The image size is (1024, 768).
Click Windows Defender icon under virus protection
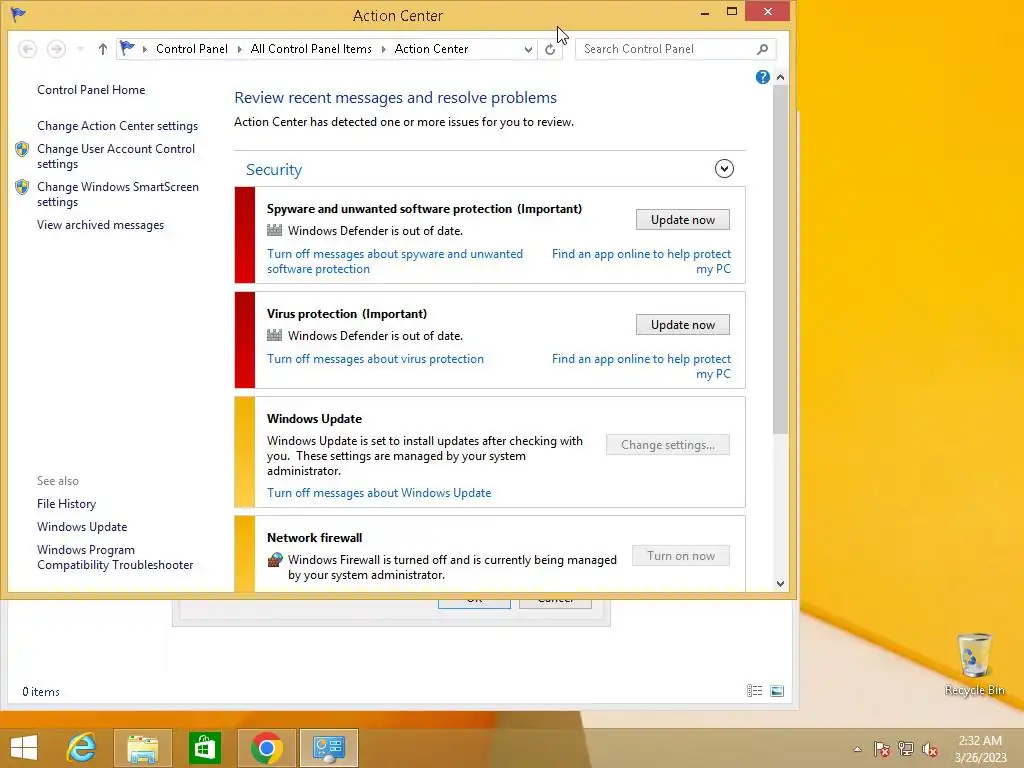point(274,335)
